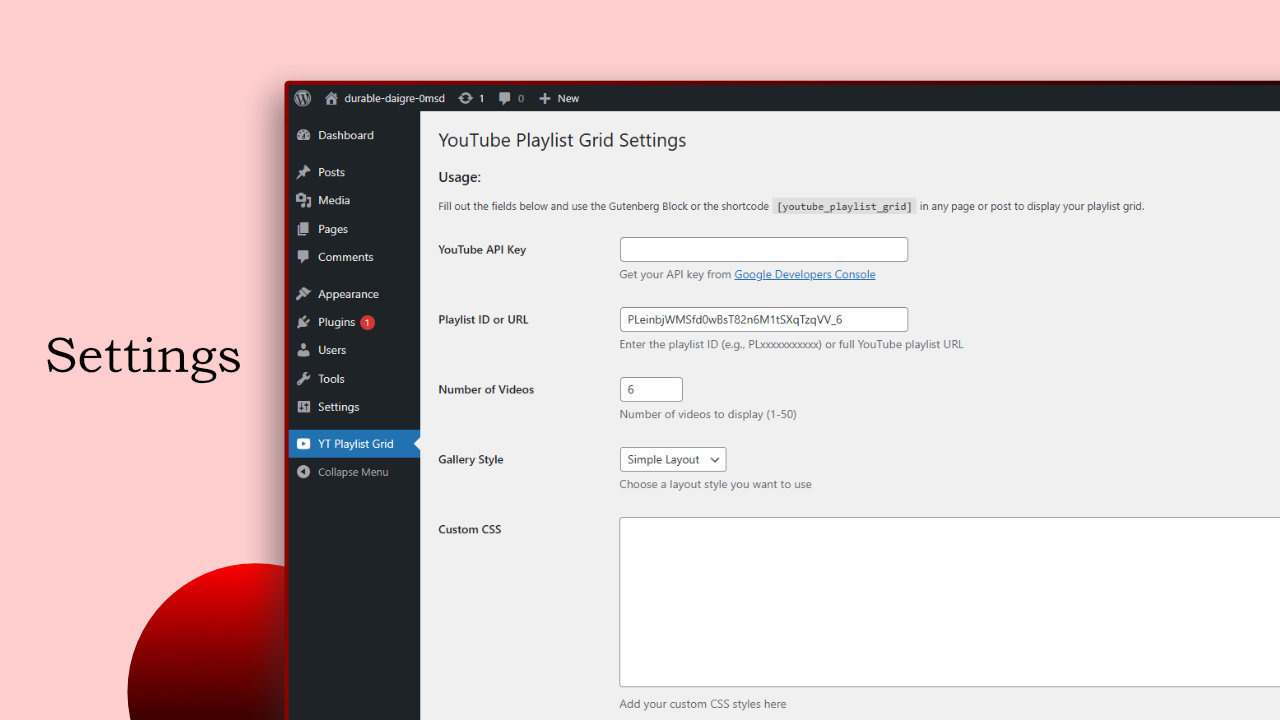Select Settings in the sidebar menu
Image resolution: width=1280 pixels, height=720 pixels.
pyautogui.click(x=336, y=407)
